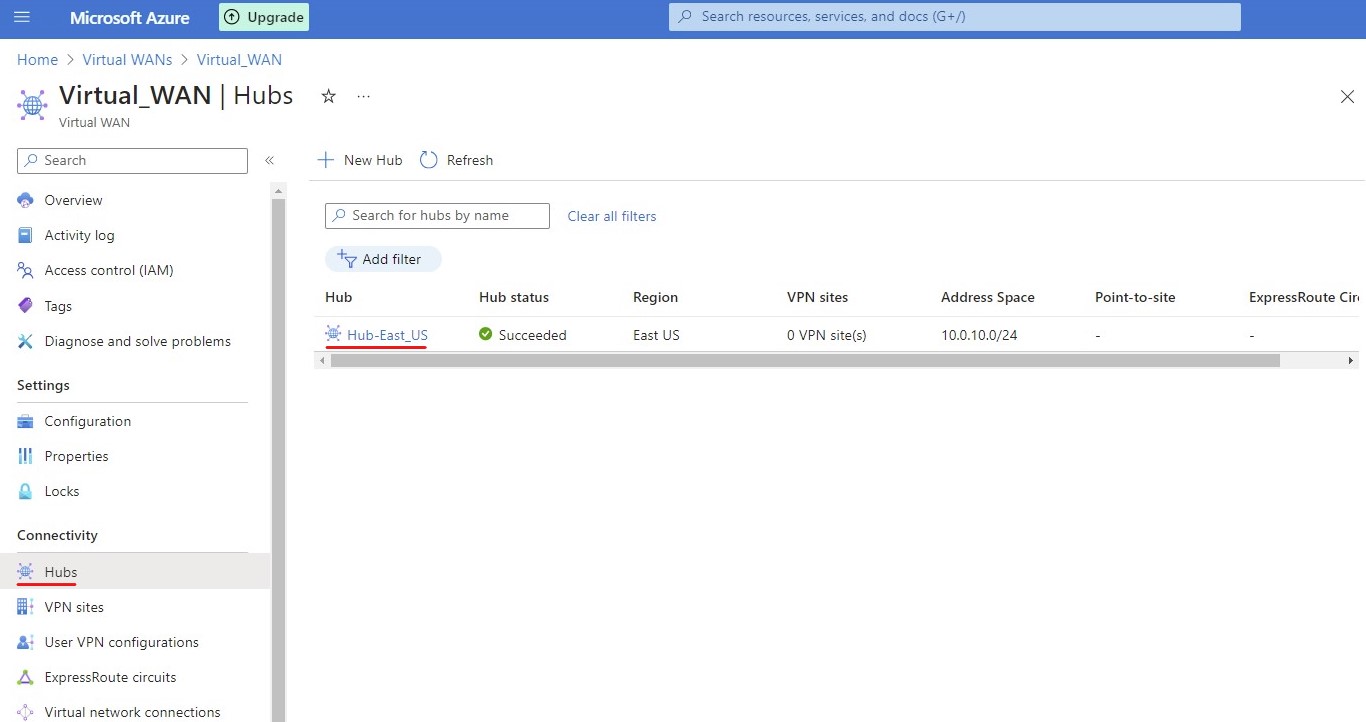Open Diagnose and solve problems
This screenshot has width=1366, height=722.
[x=137, y=341]
